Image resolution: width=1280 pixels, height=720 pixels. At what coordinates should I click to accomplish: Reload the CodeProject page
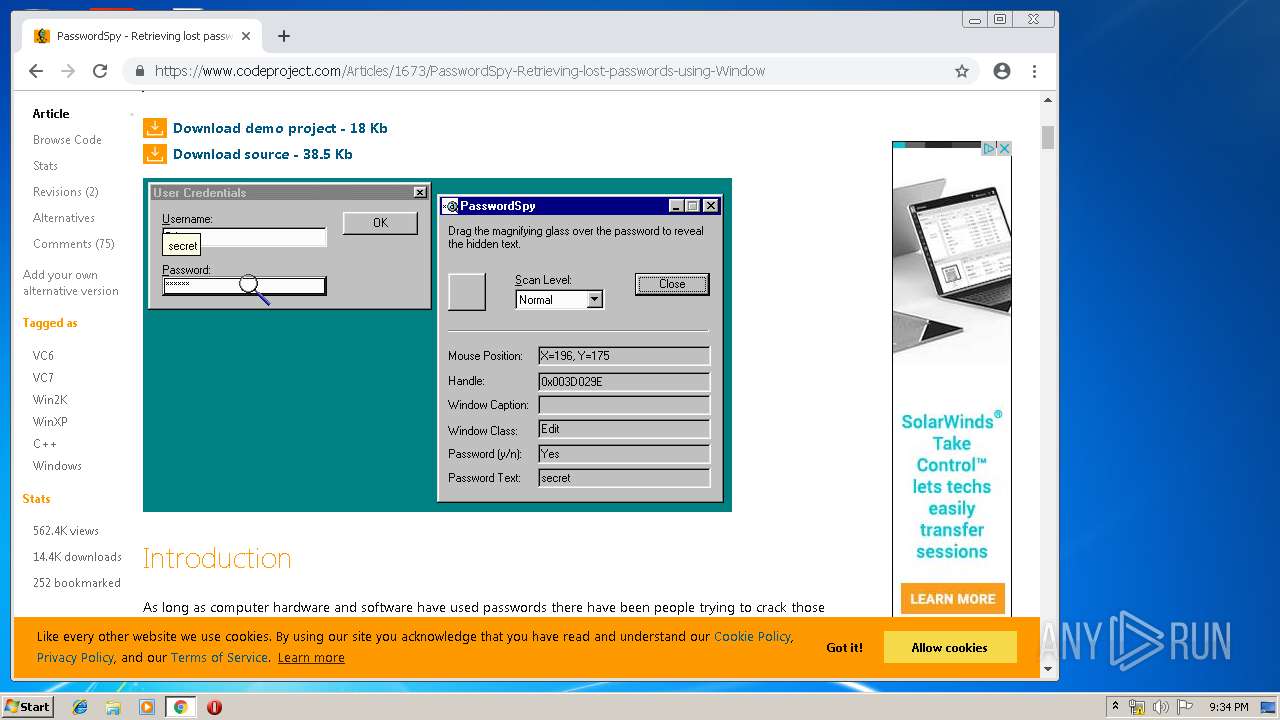100,71
